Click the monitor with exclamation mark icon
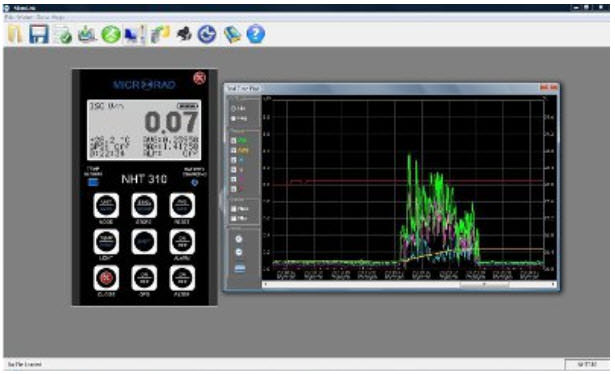 click(x=135, y=34)
